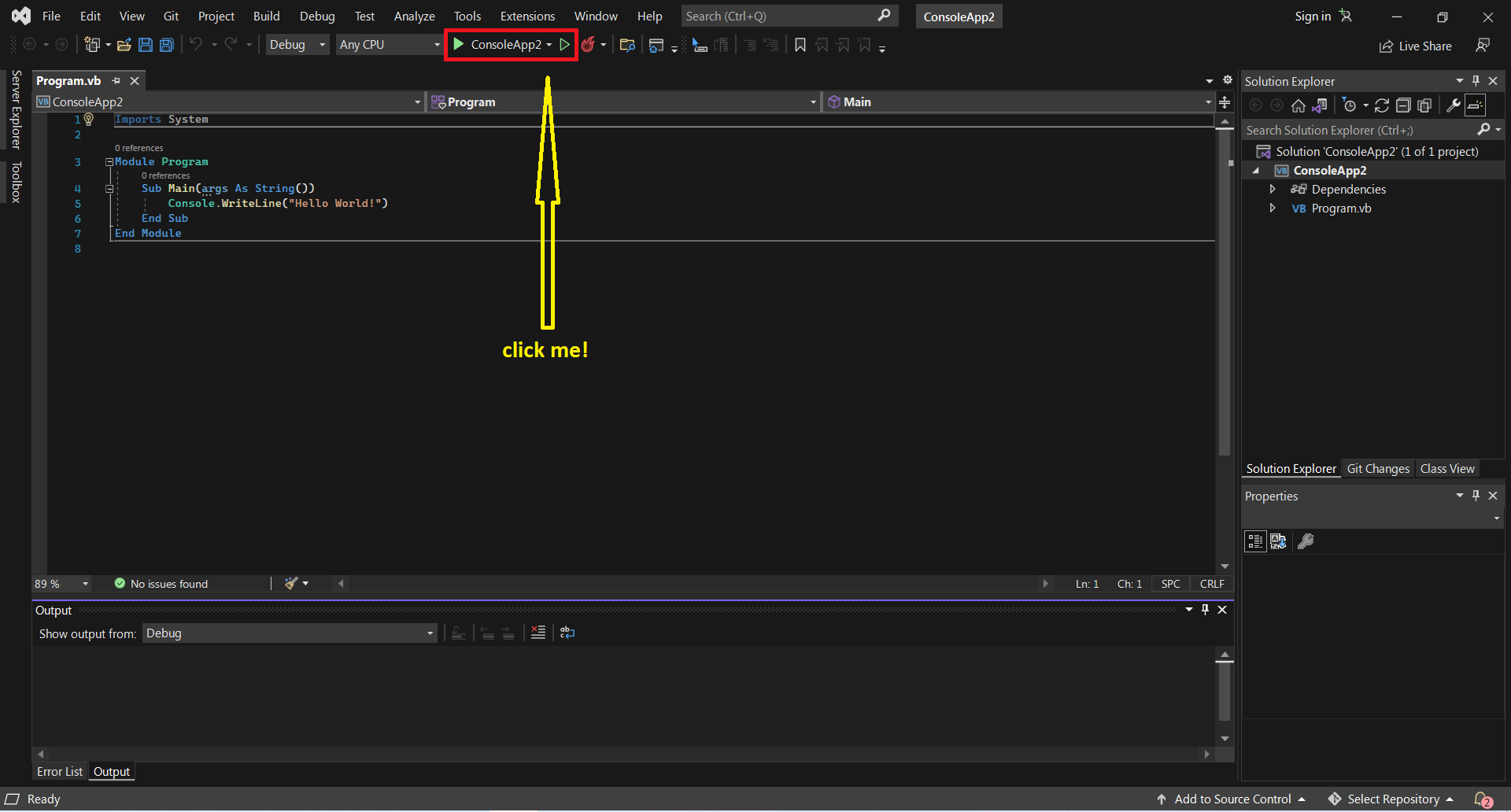Image resolution: width=1511 pixels, height=812 pixels.
Task: Click the Live Share button
Action: [1416, 46]
